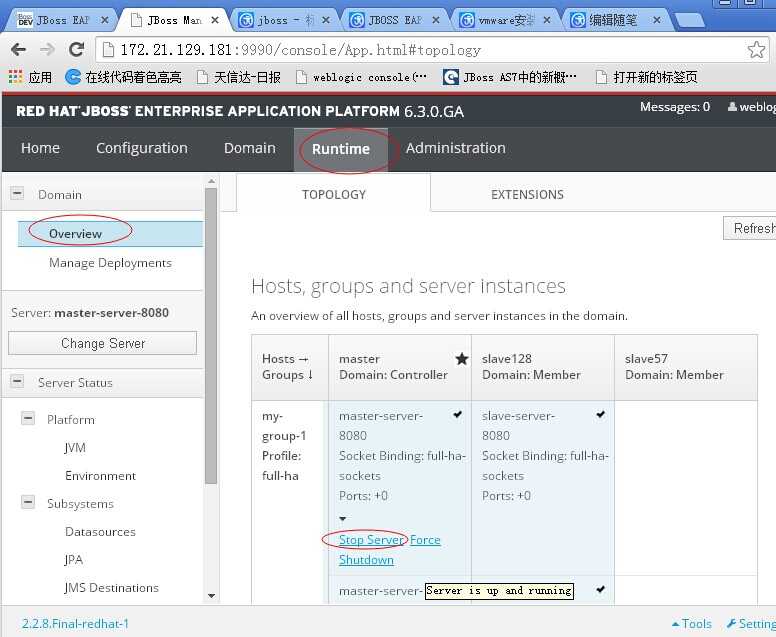776x637 pixels.
Task: Open JMS Destinations item
Action: coord(111,588)
